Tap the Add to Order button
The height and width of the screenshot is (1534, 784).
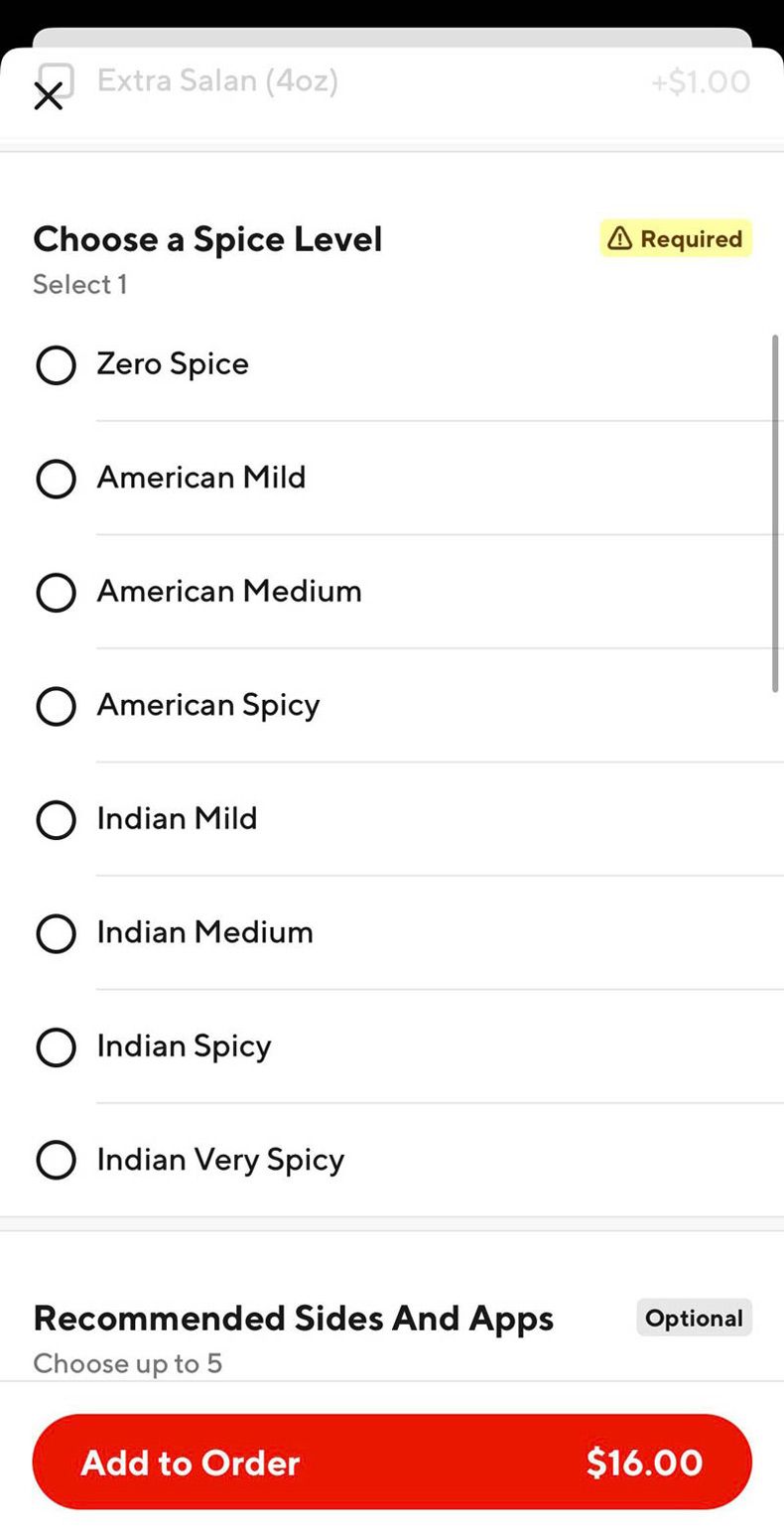[x=392, y=1462]
